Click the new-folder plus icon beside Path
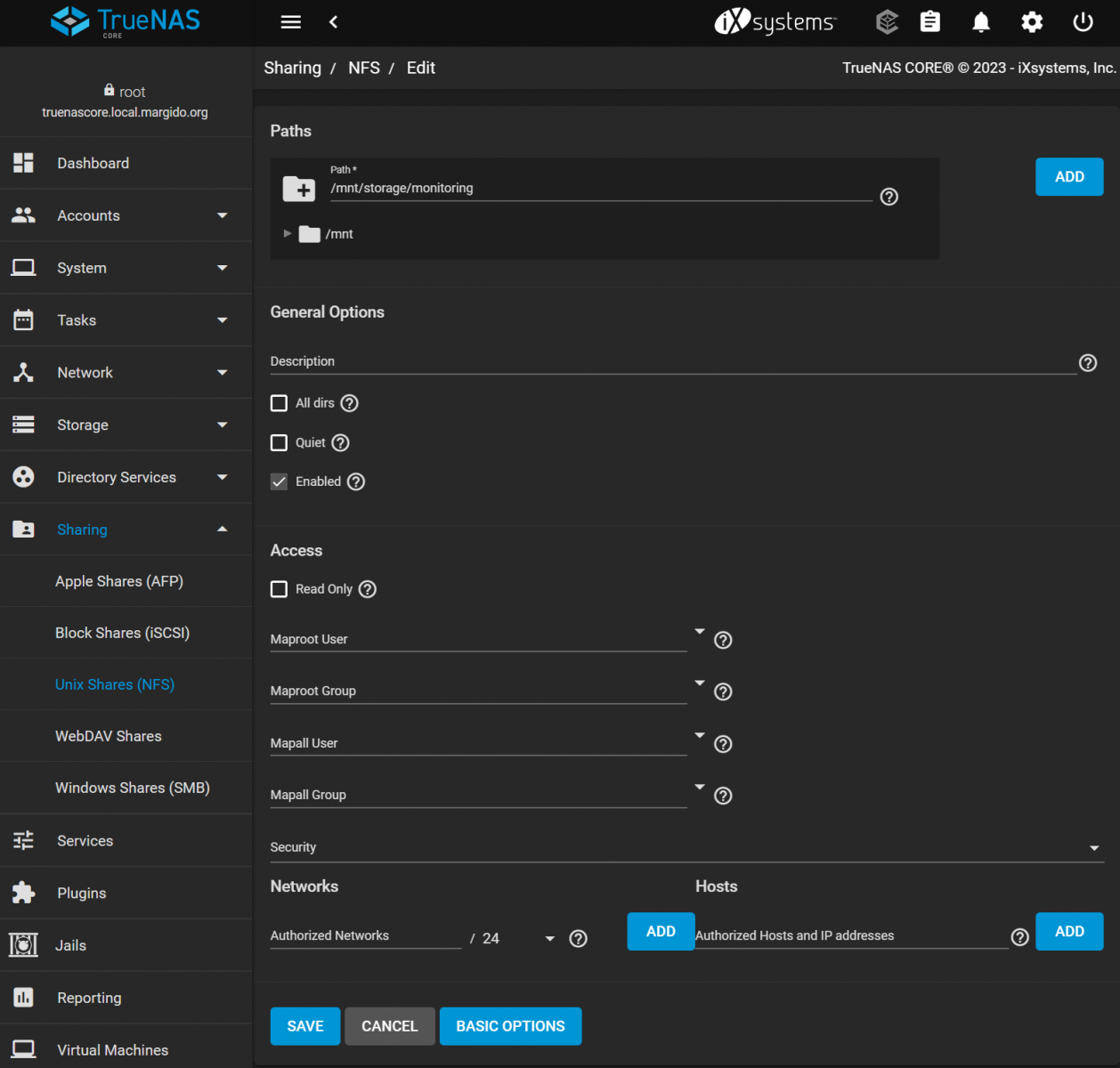Viewport: 1120px width, 1068px height. (299, 189)
